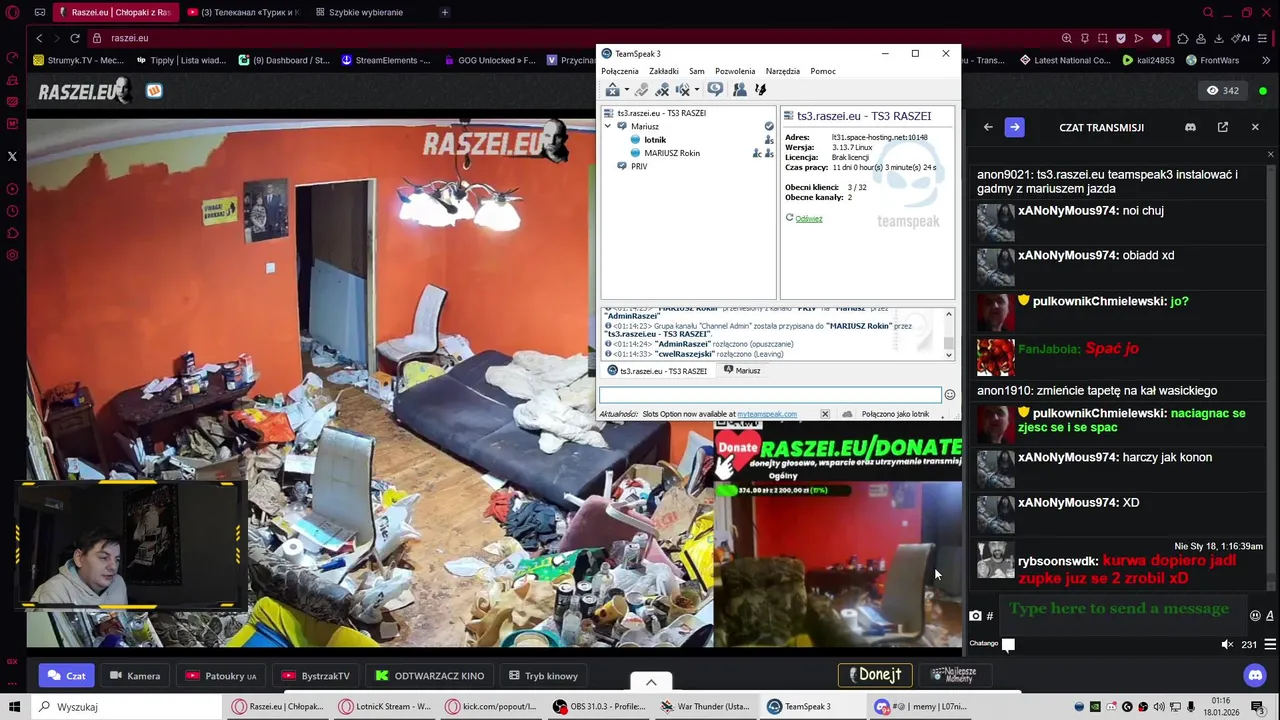Screen dimensions: 1280x720
Task: Click the chat log scrollbar down arrow
Action: (x=949, y=354)
